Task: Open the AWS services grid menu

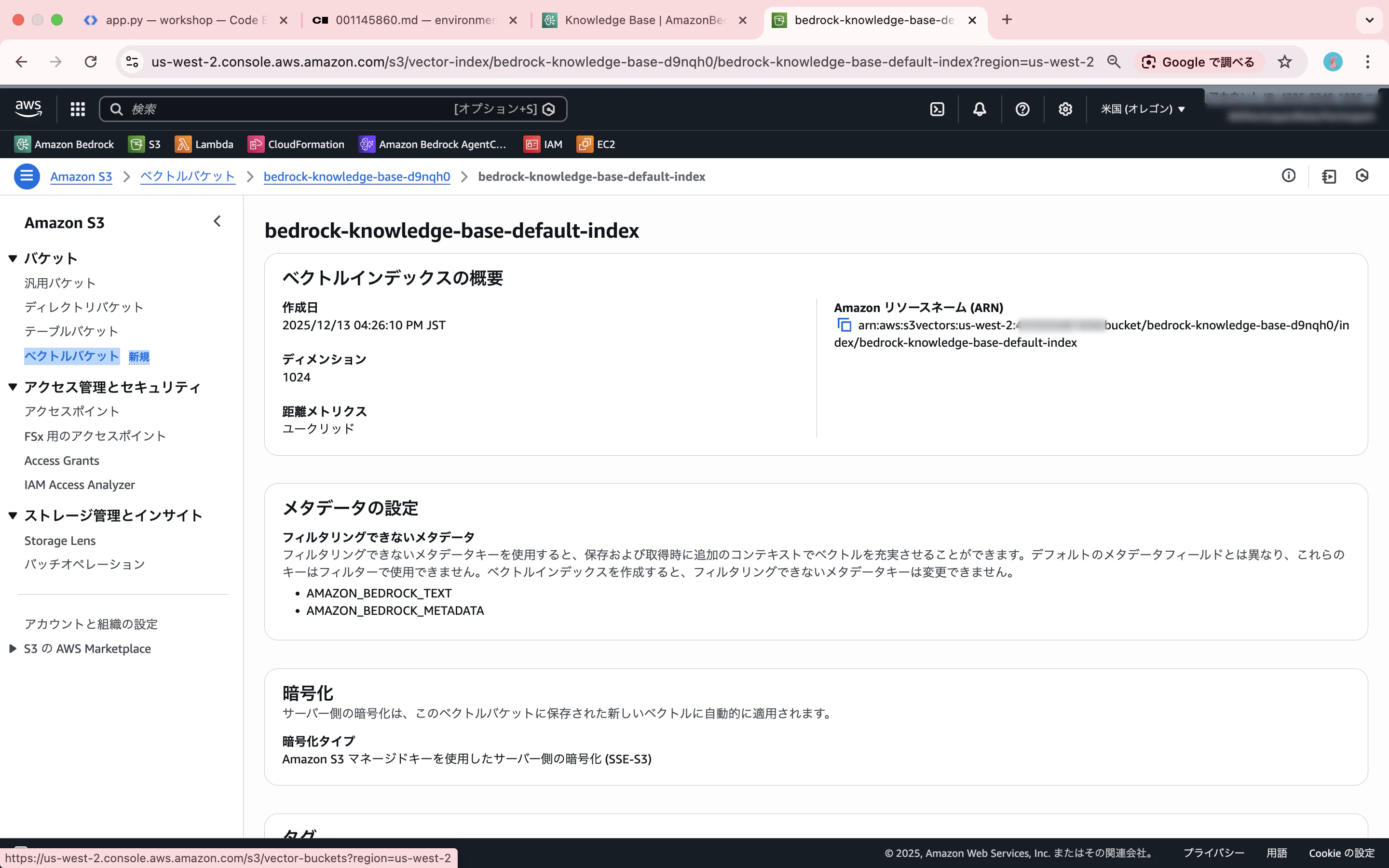Action: (78, 109)
